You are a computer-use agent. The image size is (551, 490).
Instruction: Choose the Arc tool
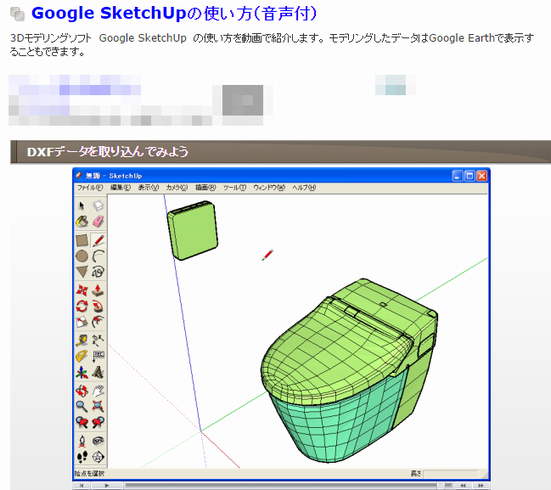(98, 256)
